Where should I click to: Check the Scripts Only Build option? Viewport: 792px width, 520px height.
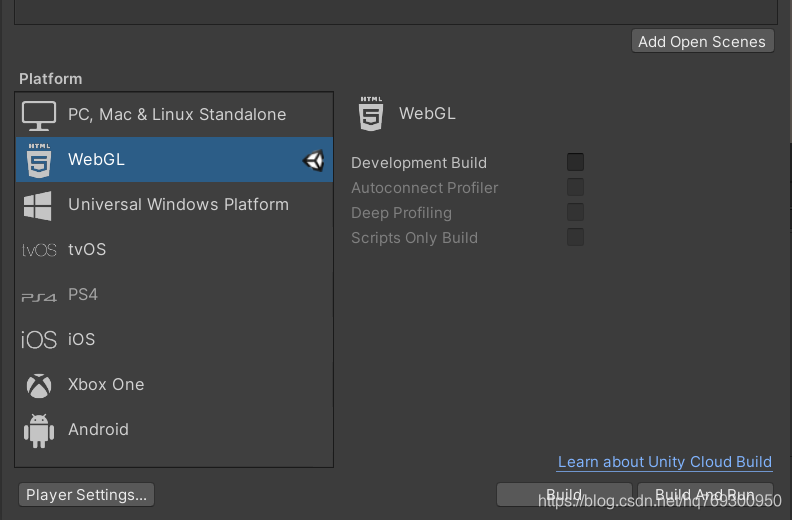tap(575, 237)
